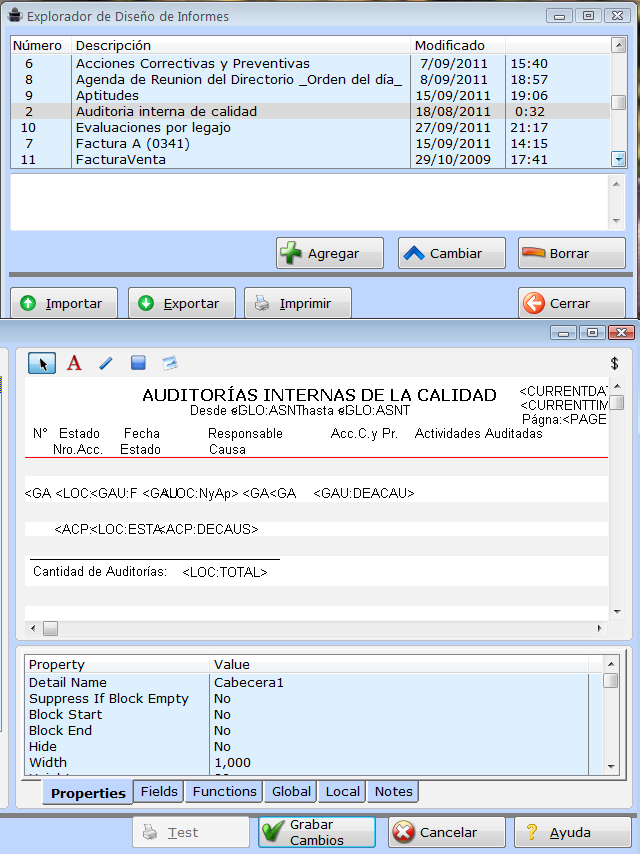Click Cerrar button
Image resolution: width=640 pixels, height=854 pixels.
click(x=571, y=303)
